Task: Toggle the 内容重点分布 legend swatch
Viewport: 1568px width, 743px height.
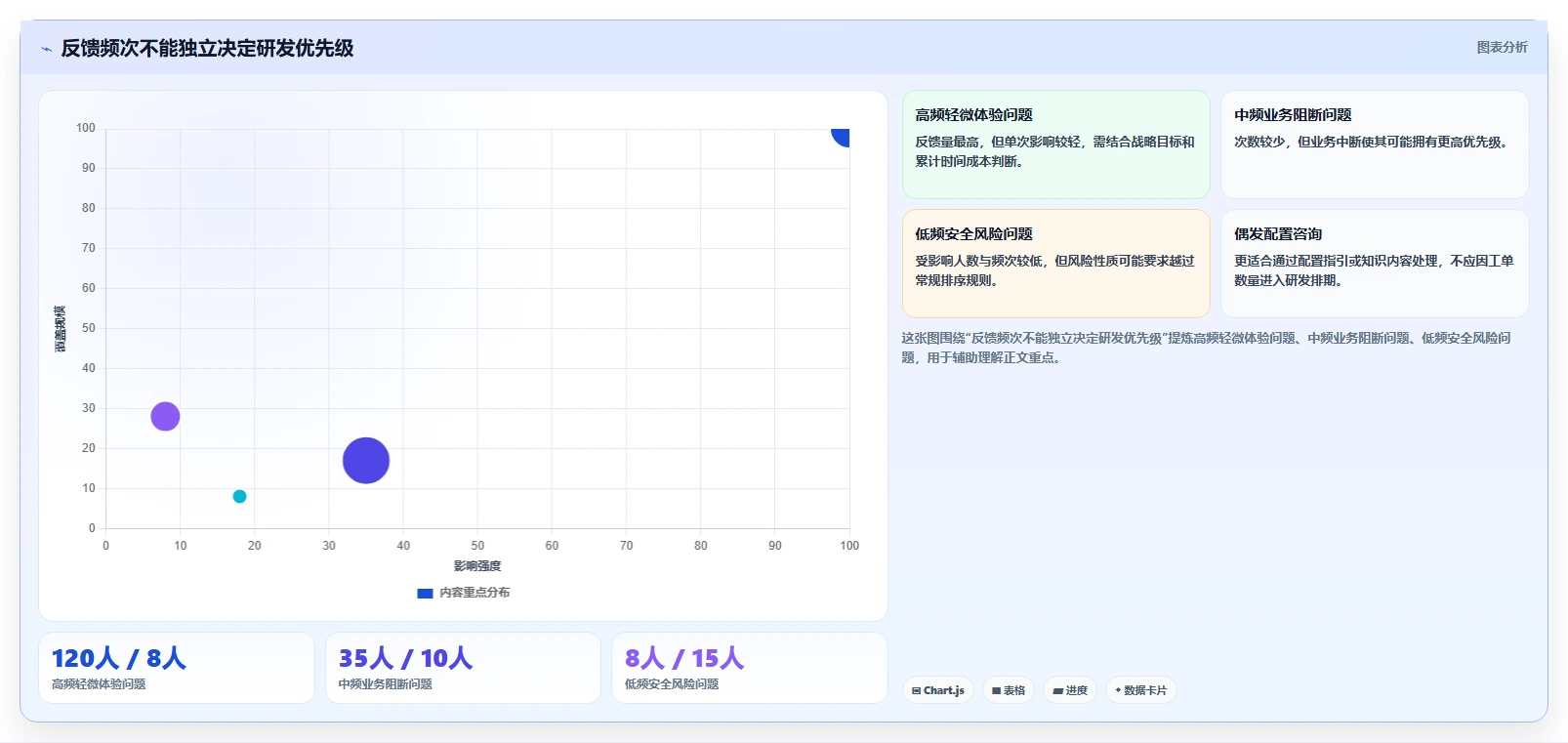Action: [x=425, y=593]
